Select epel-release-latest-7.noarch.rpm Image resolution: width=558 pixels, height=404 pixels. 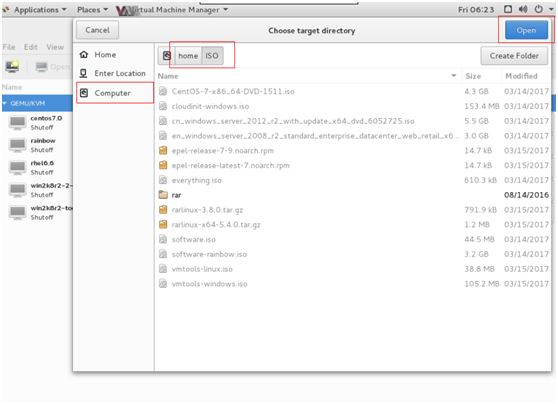[353, 166]
